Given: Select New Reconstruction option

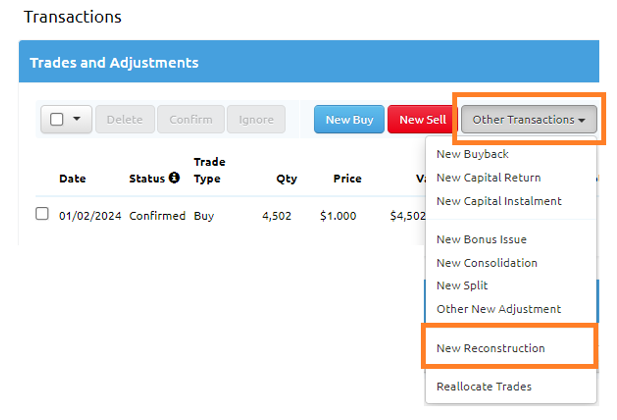Looking at the screenshot, I should click(491, 348).
